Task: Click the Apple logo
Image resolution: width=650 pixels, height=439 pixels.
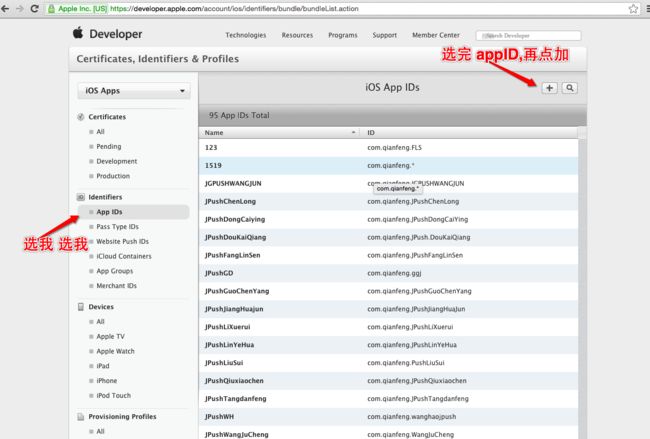Action: 78,33
